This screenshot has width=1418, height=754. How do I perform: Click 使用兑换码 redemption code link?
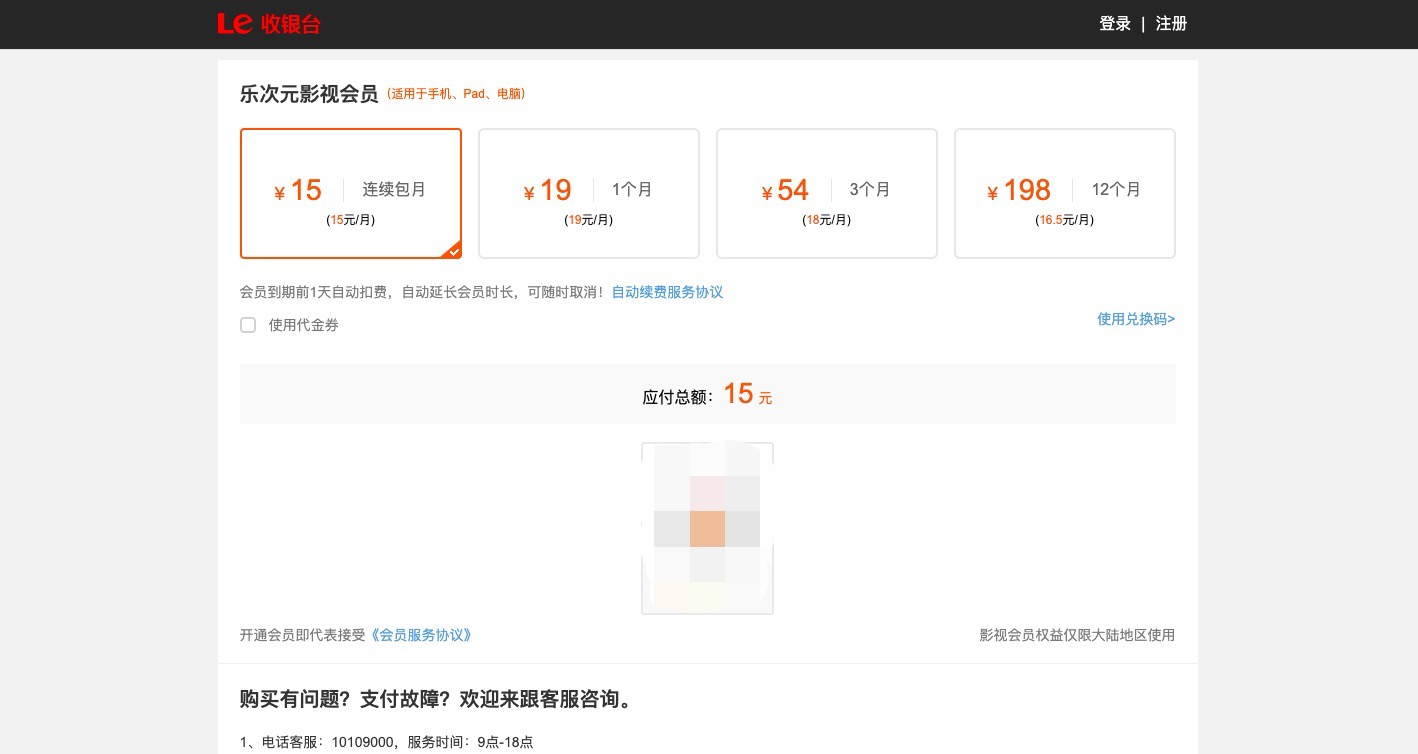pyautogui.click(x=1136, y=319)
